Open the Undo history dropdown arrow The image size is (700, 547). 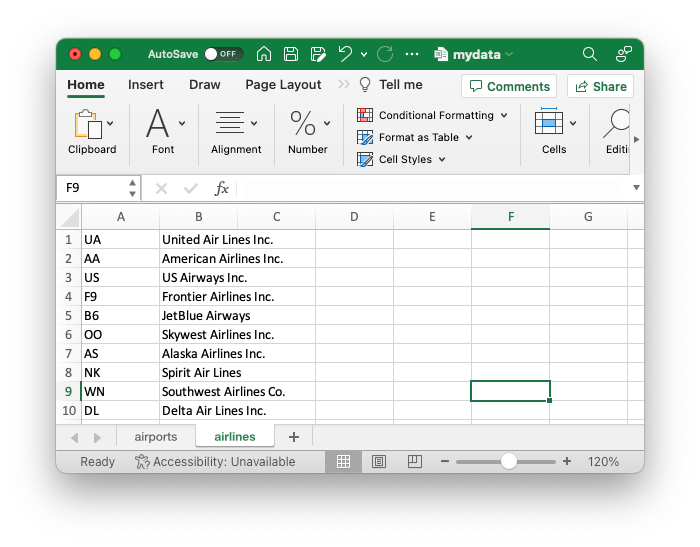click(364, 54)
